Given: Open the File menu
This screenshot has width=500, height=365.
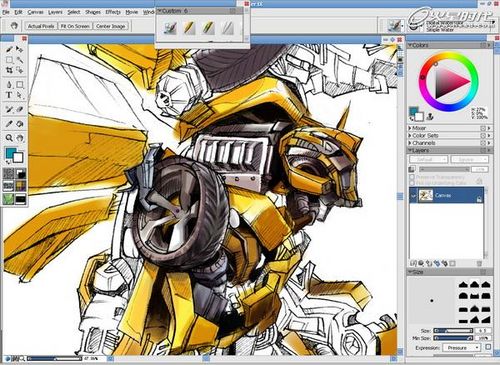Looking at the screenshot, I should pyautogui.click(x=6, y=12).
